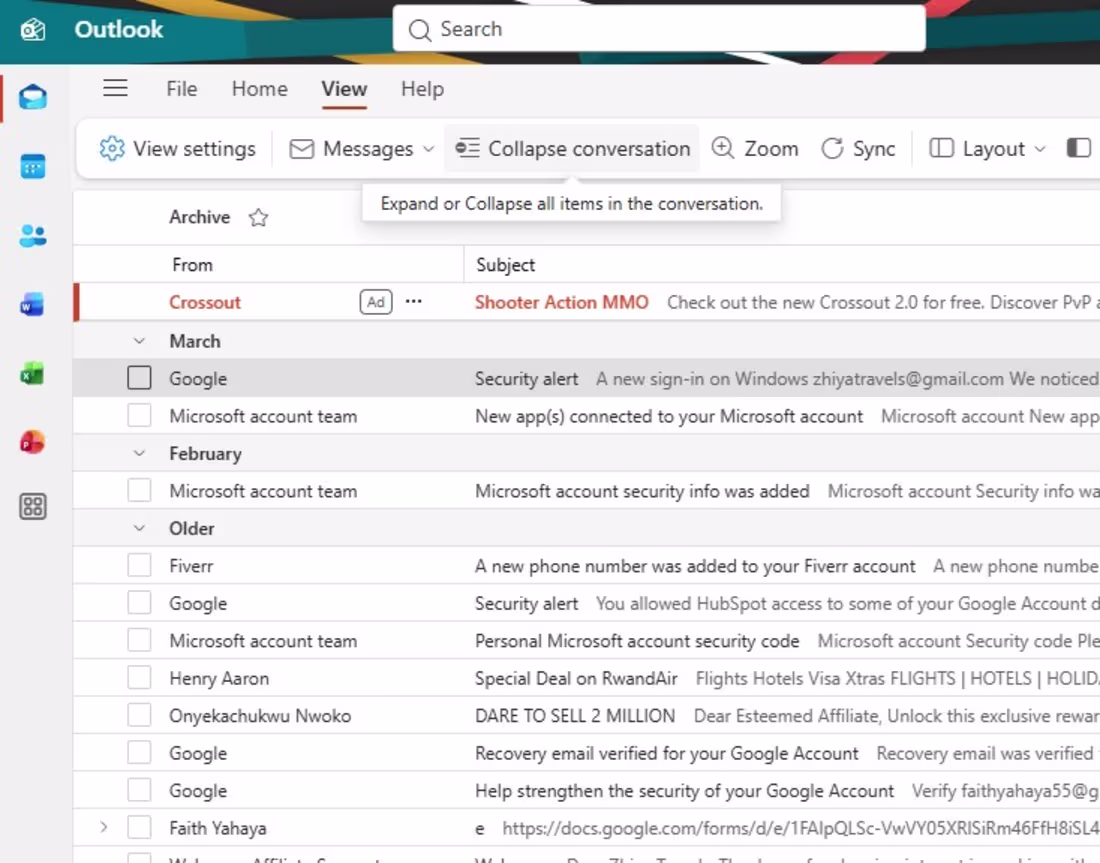Click the View settings gear icon
The width and height of the screenshot is (1100, 863).
(x=112, y=148)
